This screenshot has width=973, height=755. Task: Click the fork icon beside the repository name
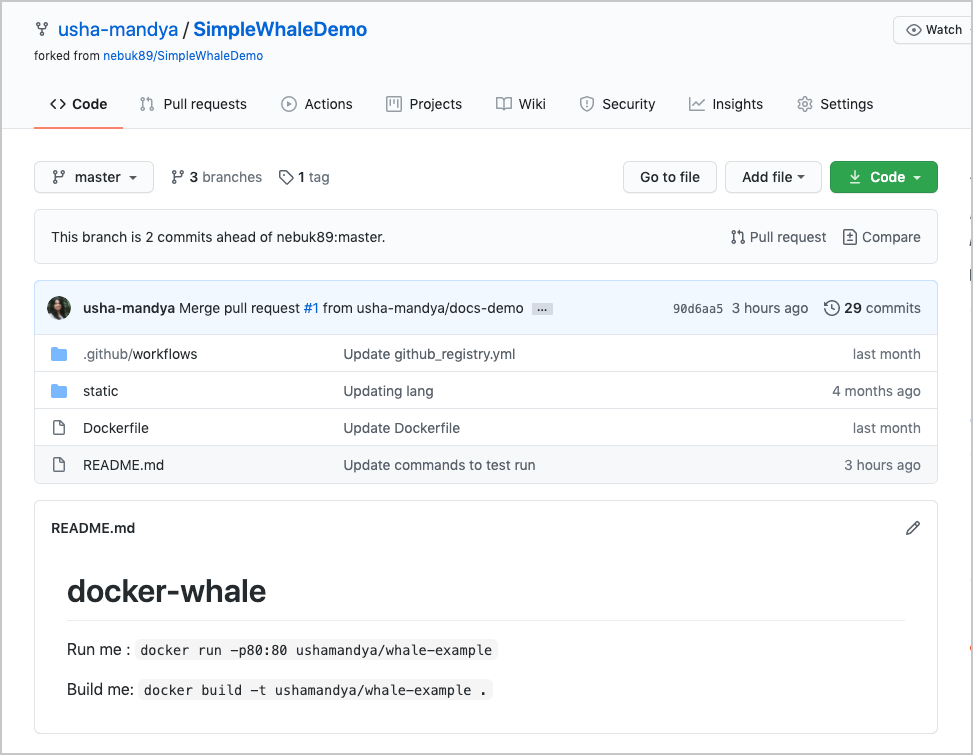(x=41, y=29)
